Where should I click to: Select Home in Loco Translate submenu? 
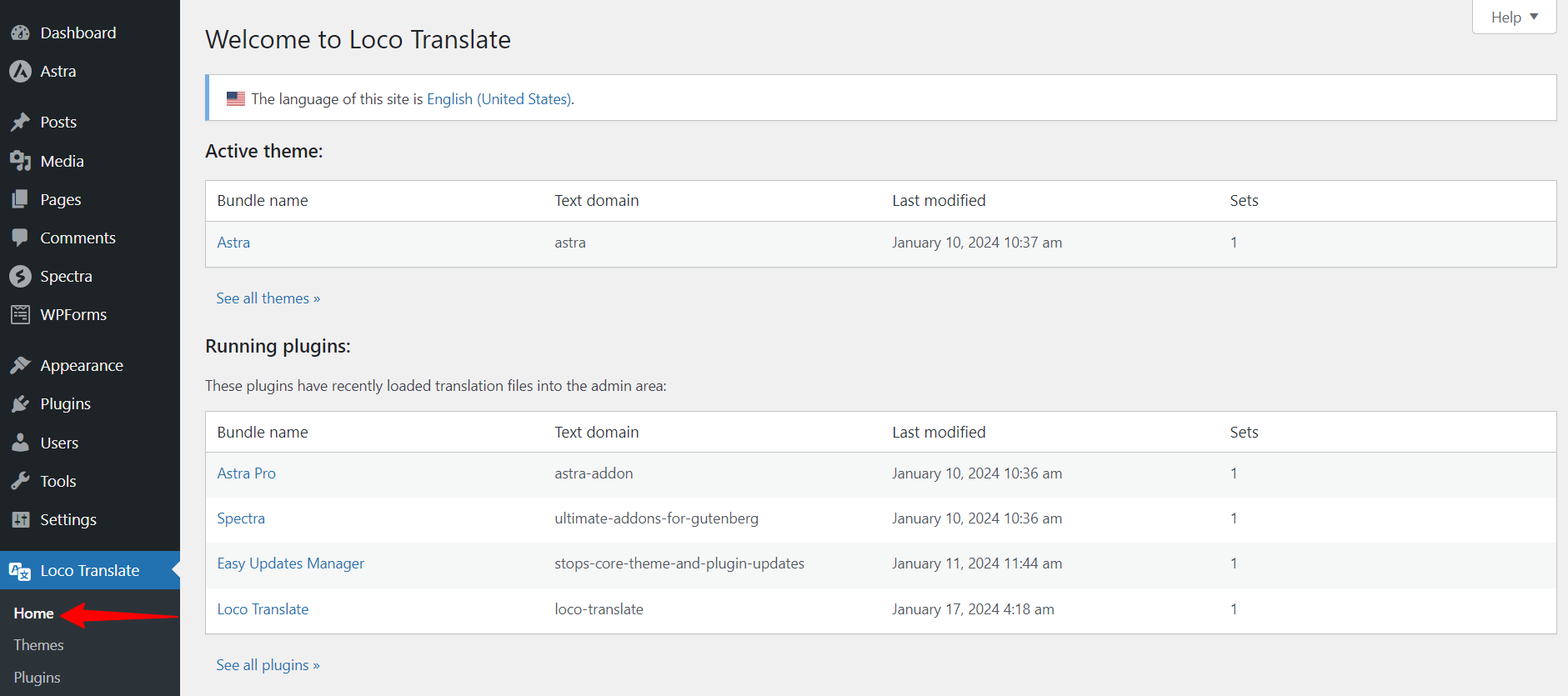(33, 613)
